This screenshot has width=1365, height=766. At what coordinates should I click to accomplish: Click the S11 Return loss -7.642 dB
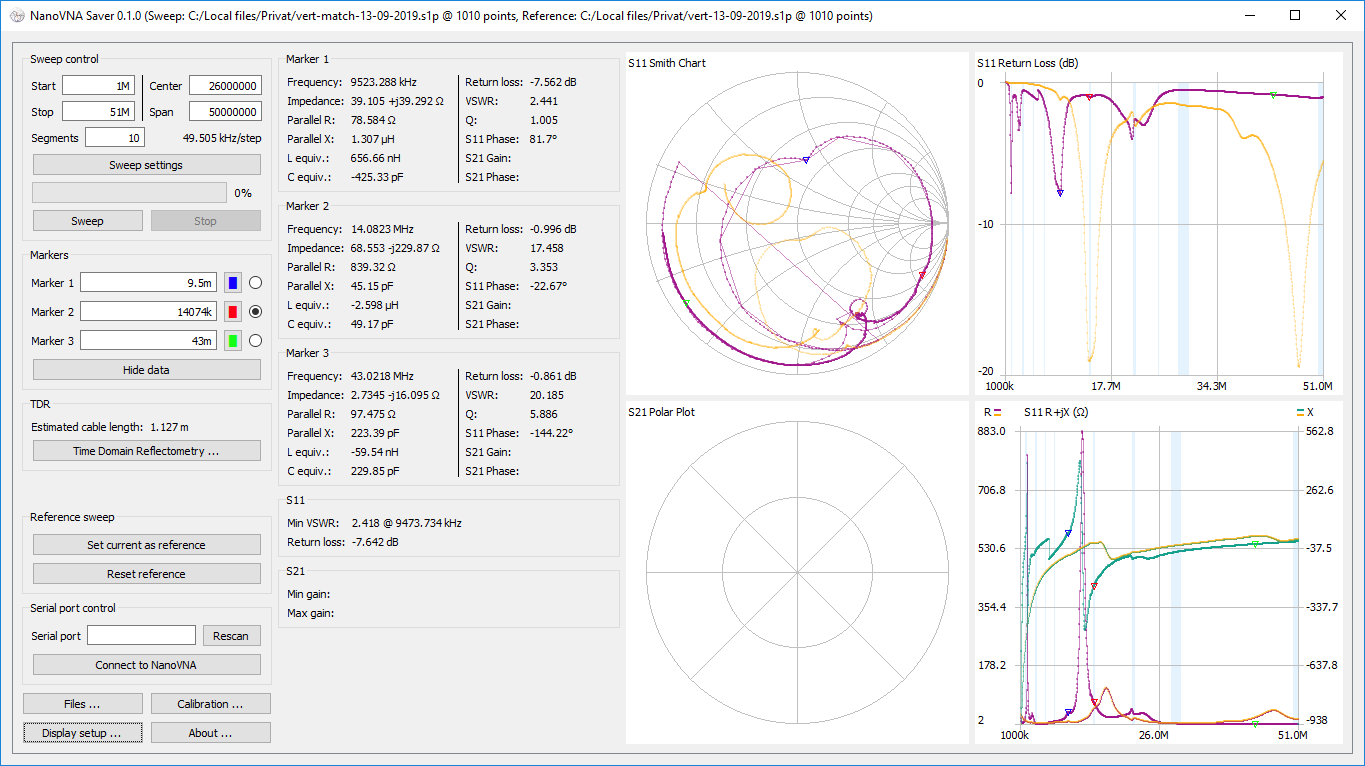[x=374, y=542]
